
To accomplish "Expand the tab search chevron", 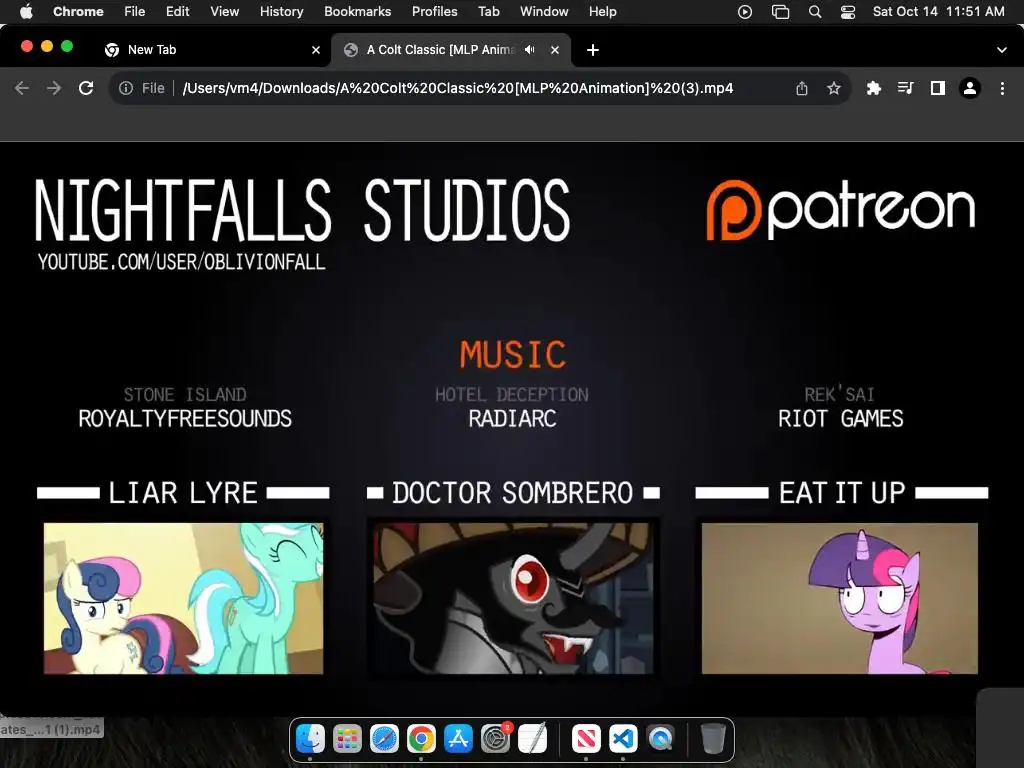I will [1001, 50].
